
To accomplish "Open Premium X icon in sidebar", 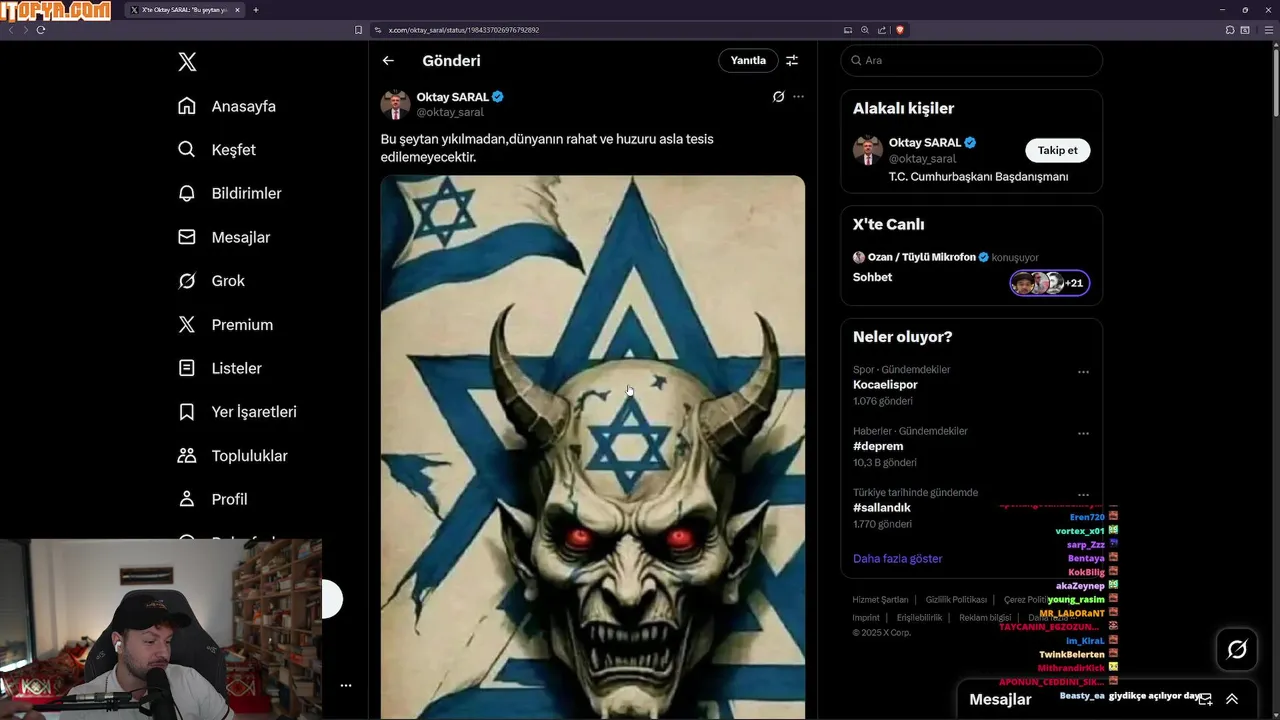I will click(187, 324).
